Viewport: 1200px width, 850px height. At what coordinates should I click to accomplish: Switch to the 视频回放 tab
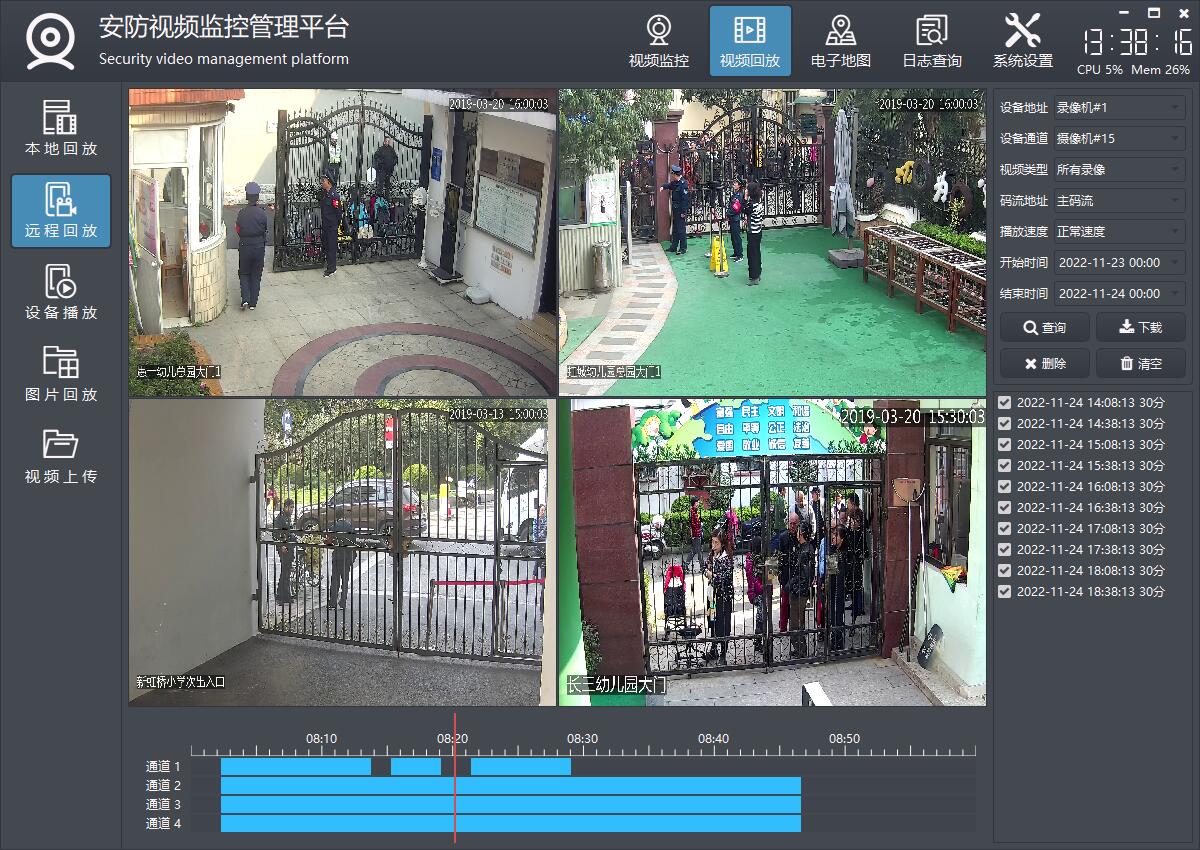pyautogui.click(x=749, y=40)
